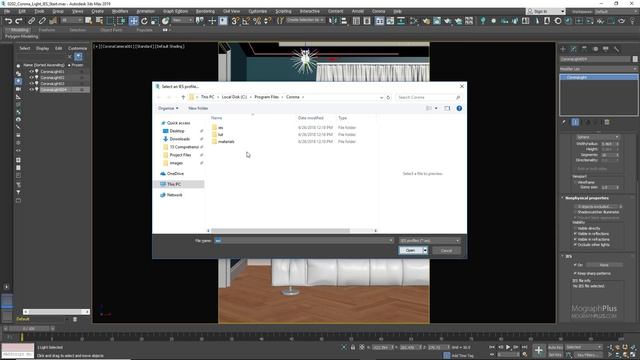Open the Motion tab in command panel
The height and width of the screenshot is (360, 640).
[595, 49]
